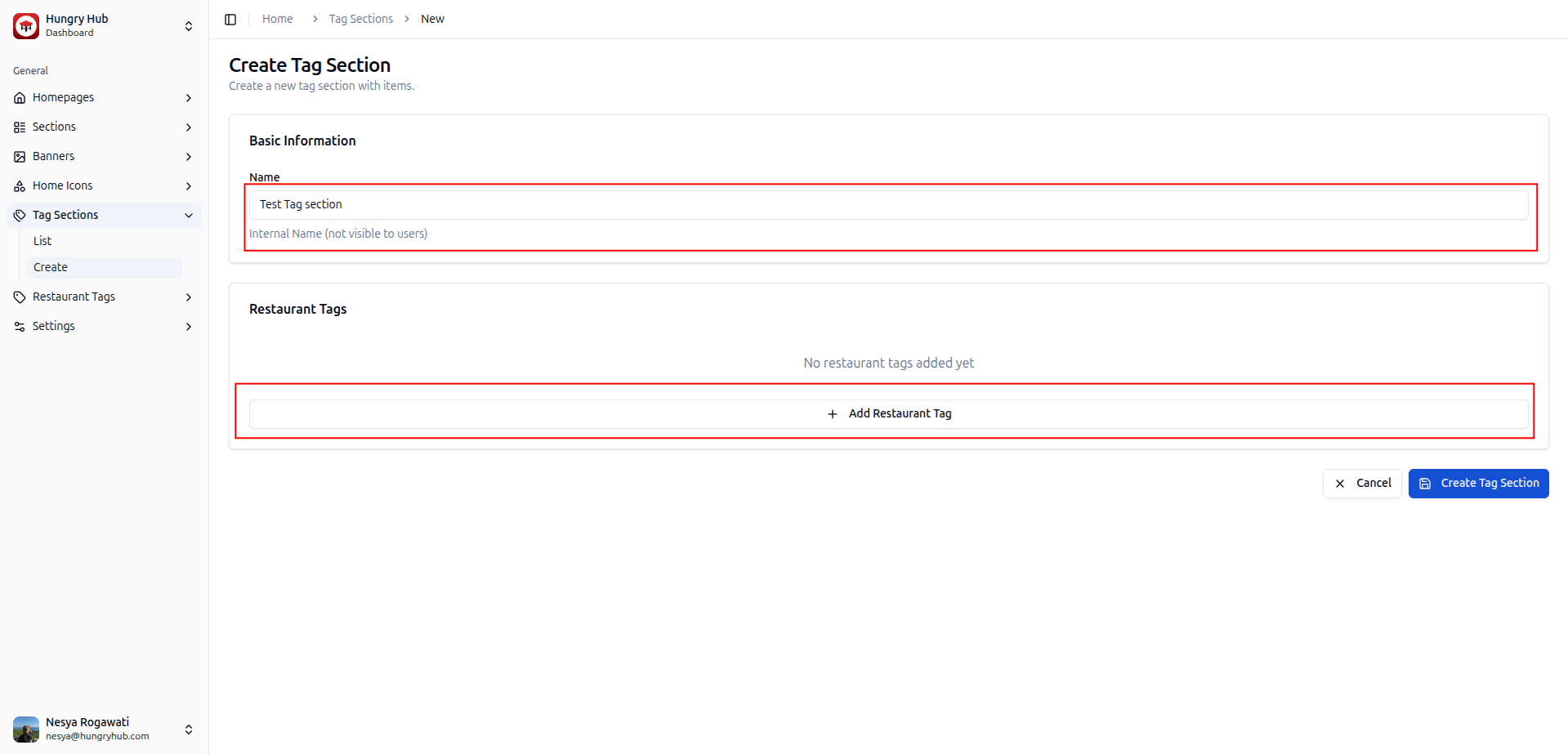Toggle the sidebar panel icon
Screen dimensions: 1568x754
click(x=230, y=19)
